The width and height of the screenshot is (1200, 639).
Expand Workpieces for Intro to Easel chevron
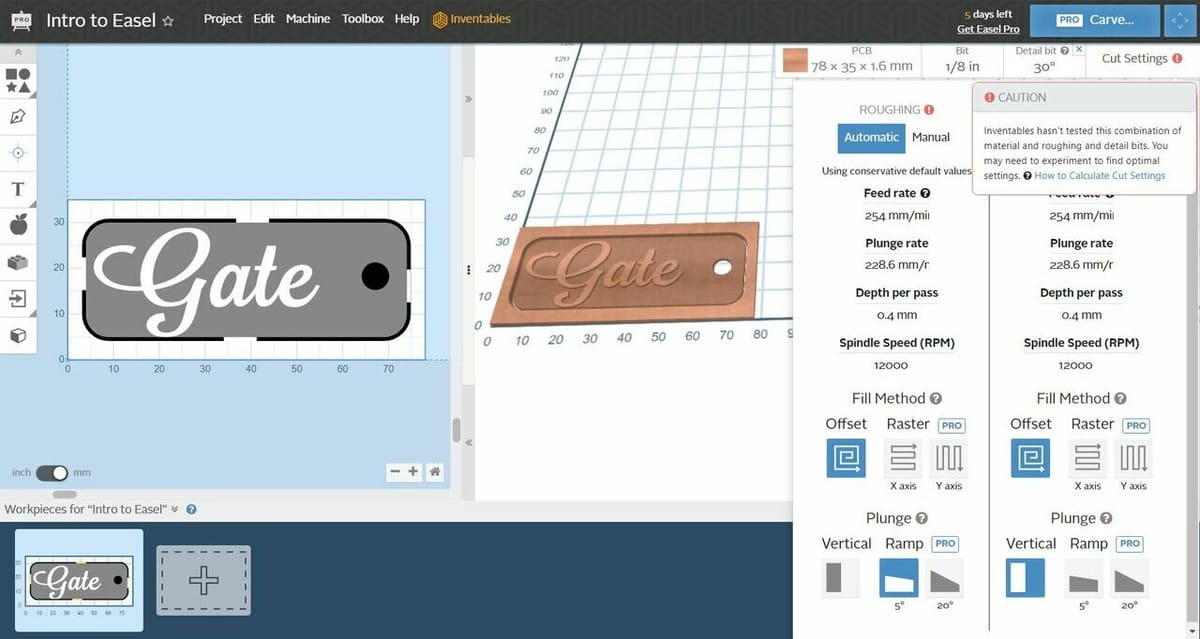(x=175, y=509)
